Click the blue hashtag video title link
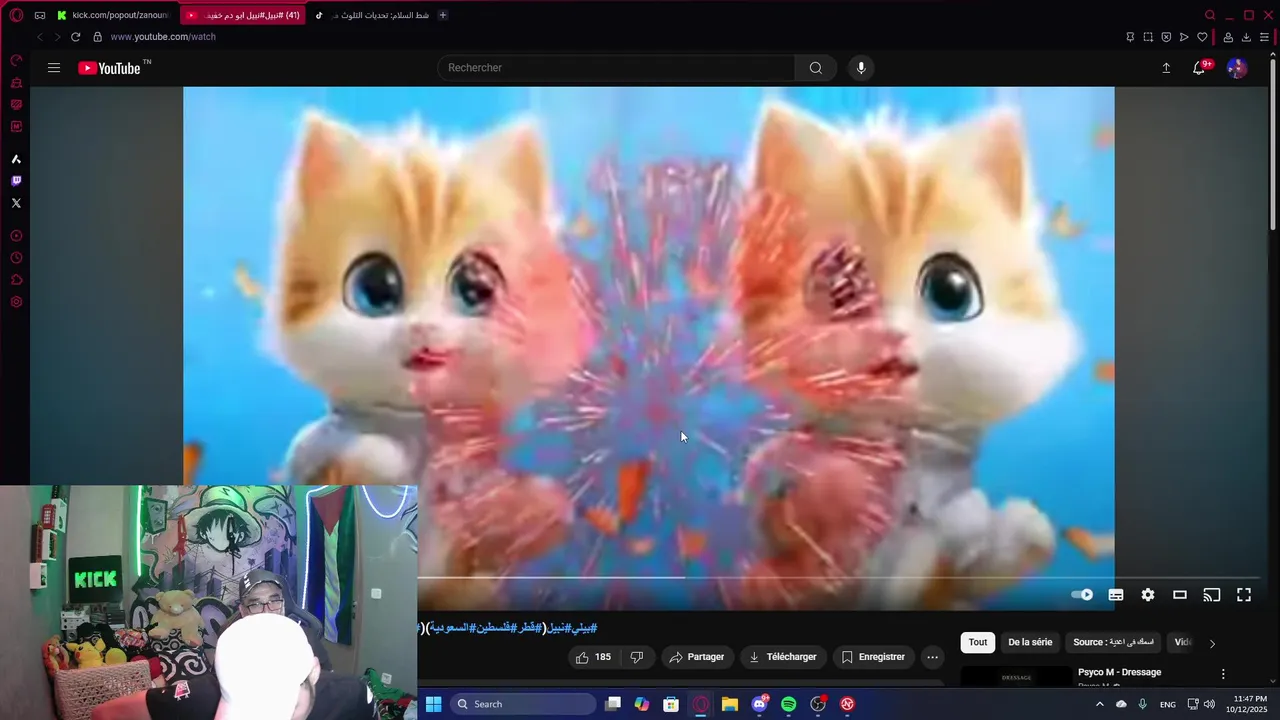 507,628
